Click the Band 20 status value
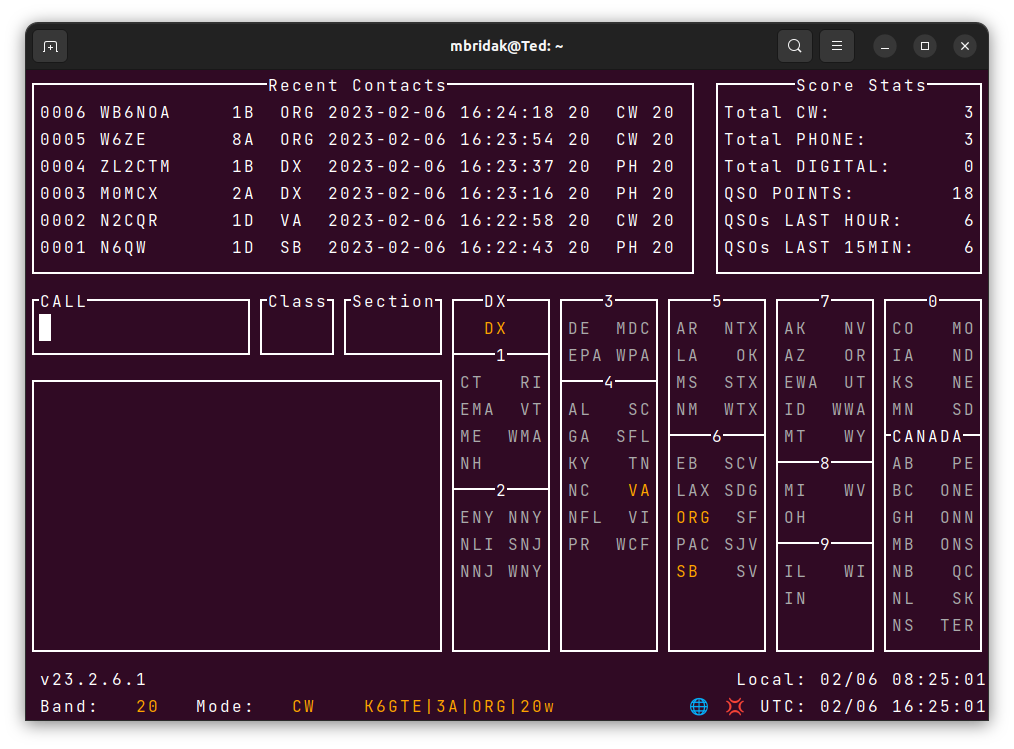Image resolution: width=1014 pixels, height=749 pixels. 147,706
